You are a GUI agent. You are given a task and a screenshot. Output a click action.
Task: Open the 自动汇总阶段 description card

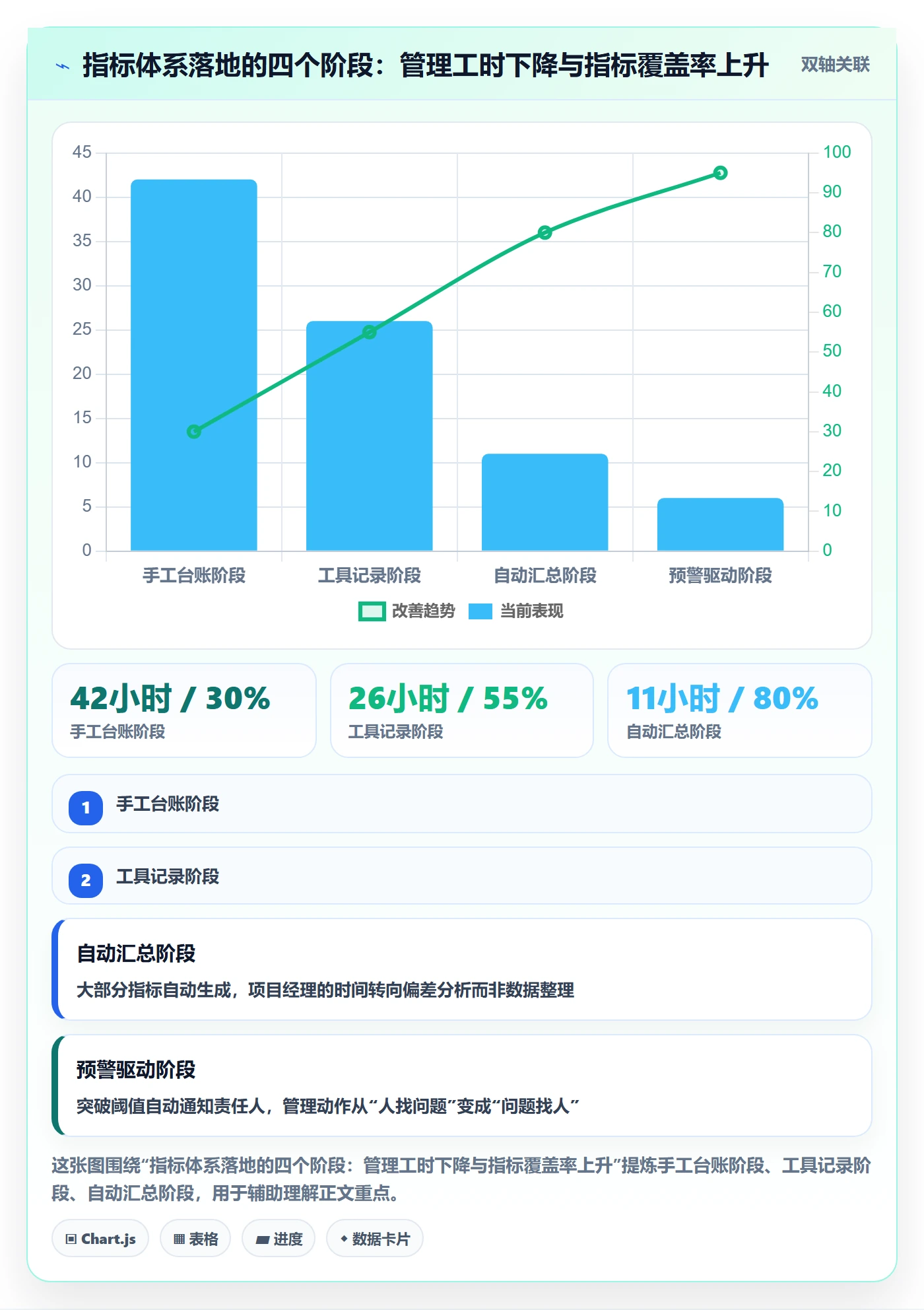point(462,969)
